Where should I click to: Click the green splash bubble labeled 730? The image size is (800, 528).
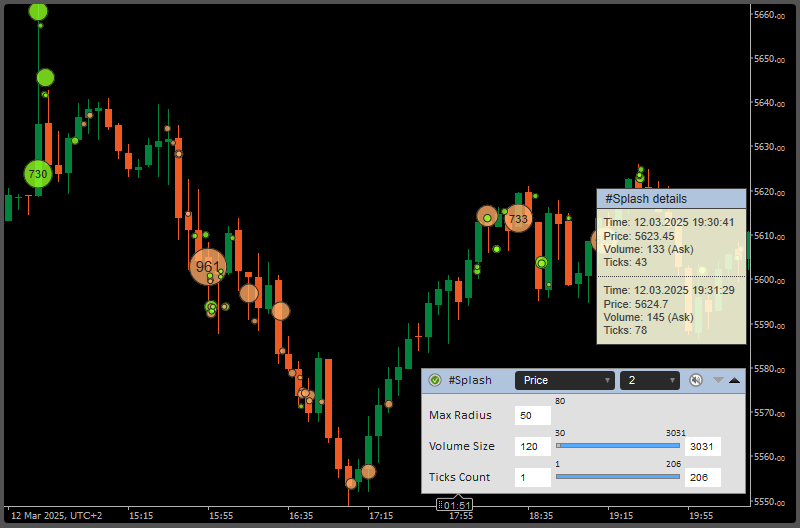click(38, 173)
